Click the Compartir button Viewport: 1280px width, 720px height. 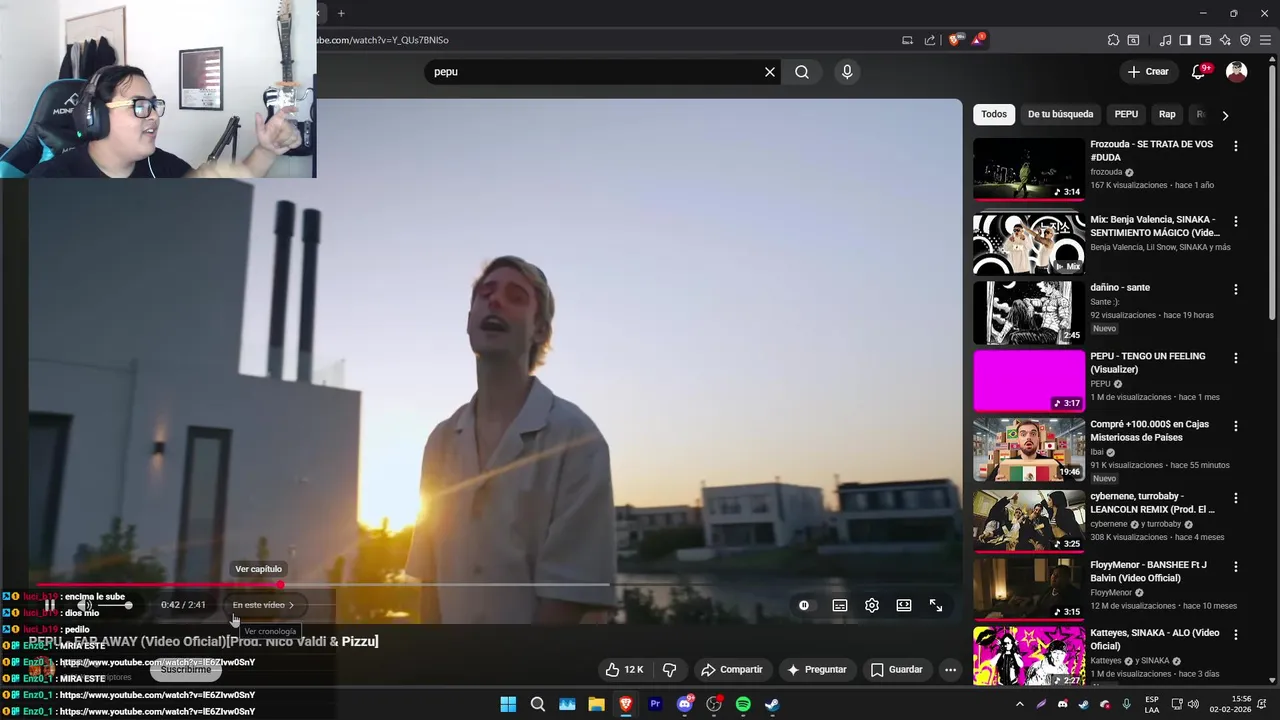pyautogui.click(x=732, y=669)
